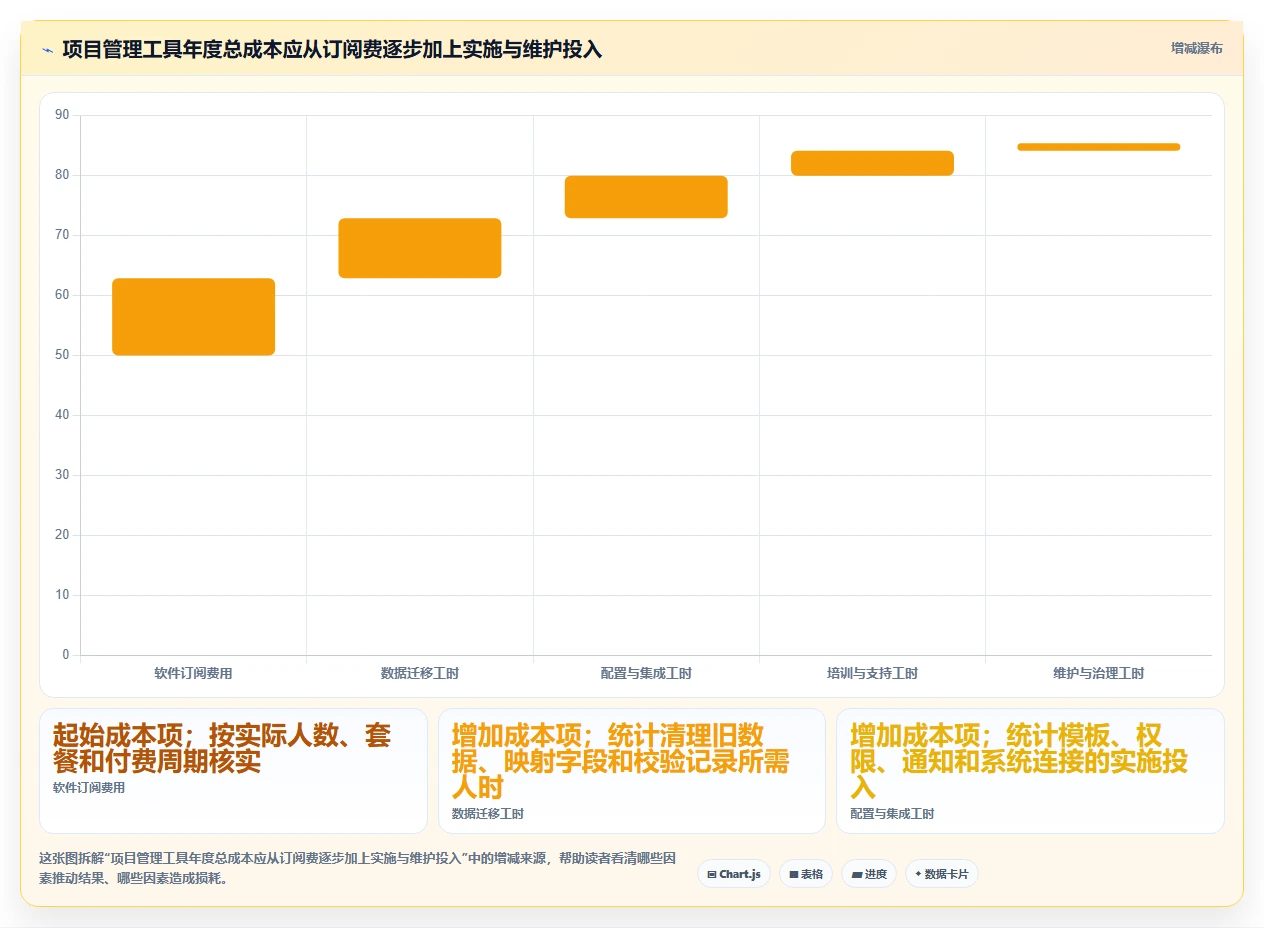This screenshot has height=928, width=1264.
Task: Click the lightning icon beside the title
Action: coord(48,49)
